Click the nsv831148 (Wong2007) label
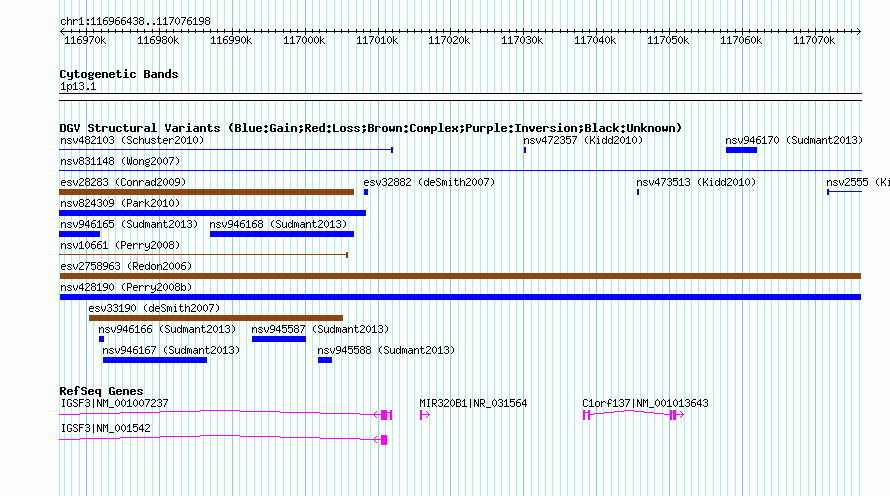The width and height of the screenshot is (890, 496). pos(120,161)
